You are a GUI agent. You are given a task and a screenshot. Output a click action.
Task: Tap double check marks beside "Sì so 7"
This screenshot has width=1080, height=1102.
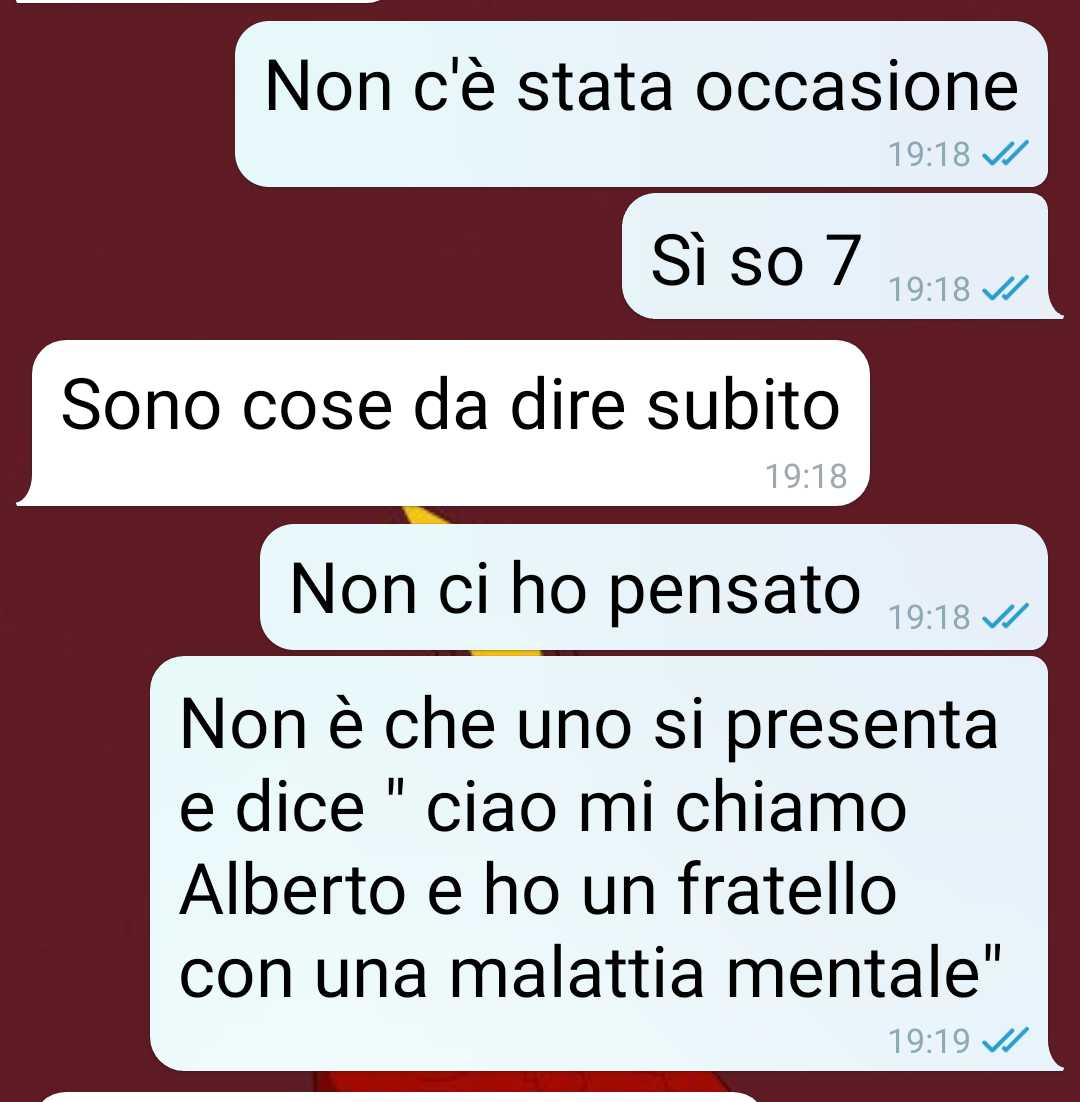tap(1005, 288)
